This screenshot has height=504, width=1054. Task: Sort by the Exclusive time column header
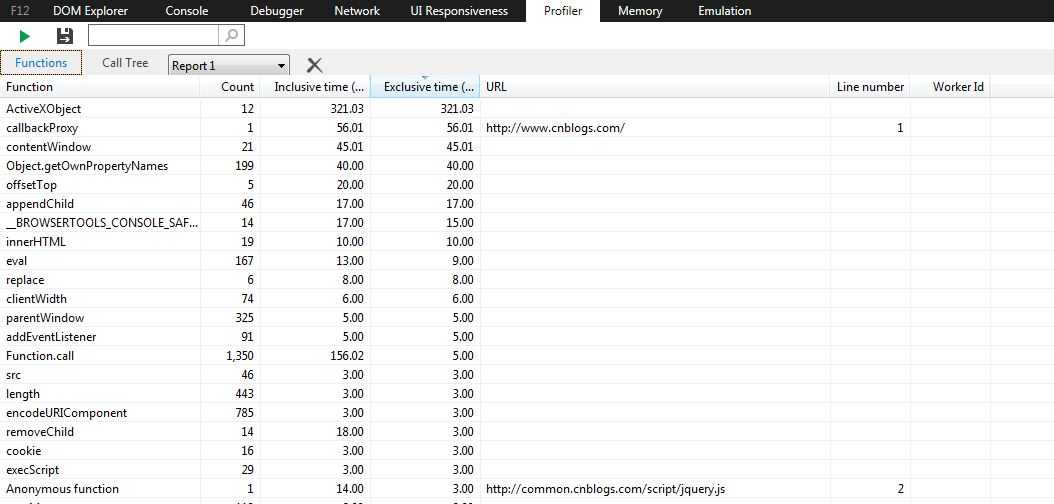(425, 87)
